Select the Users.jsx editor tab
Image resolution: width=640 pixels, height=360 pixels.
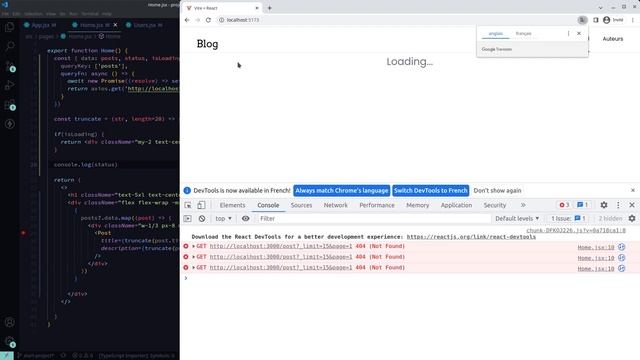pos(144,25)
